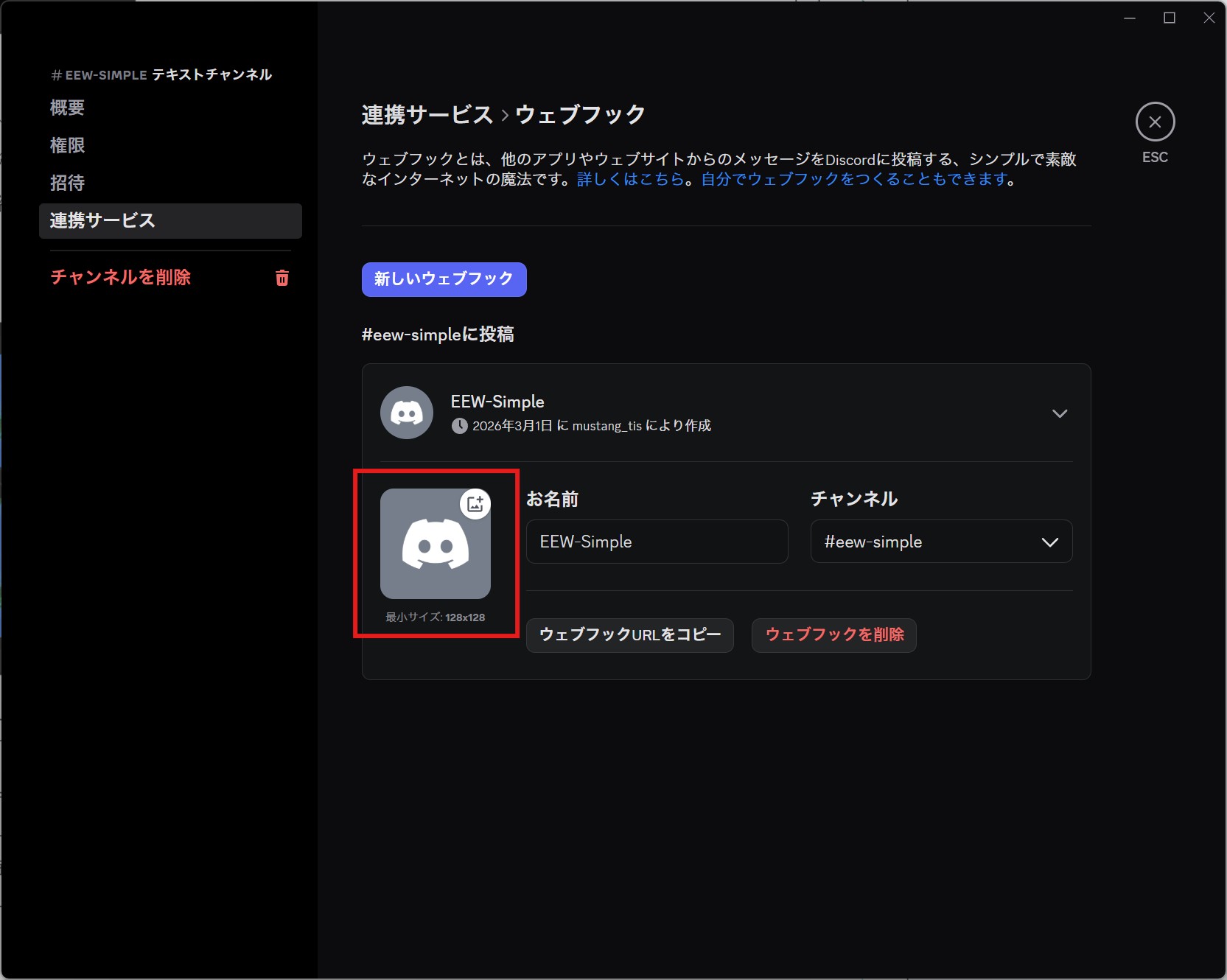Click the clock icon beside the creation date
This screenshot has width=1227, height=980.
pyautogui.click(x=460, y=425)
